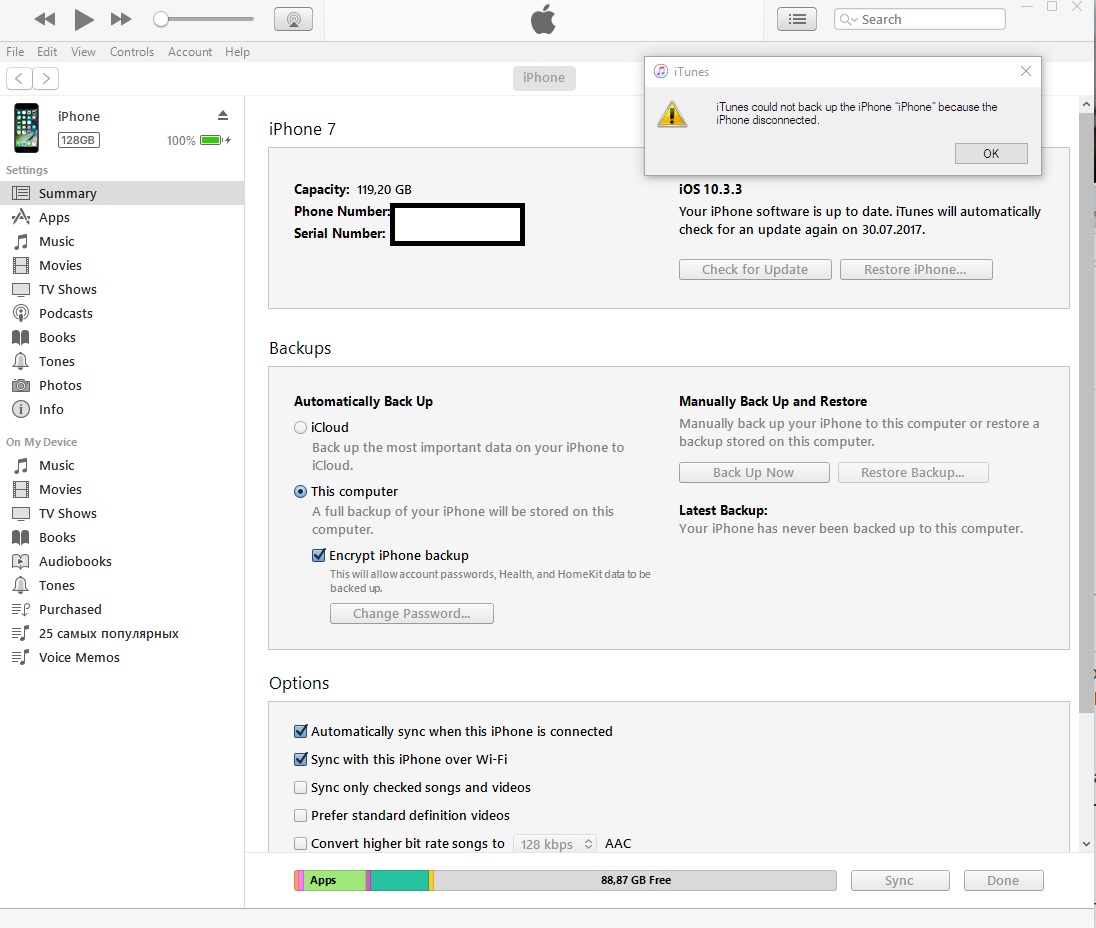Open Movies in Settings sidebar
1096x928 pixels.
pos(122,266)
